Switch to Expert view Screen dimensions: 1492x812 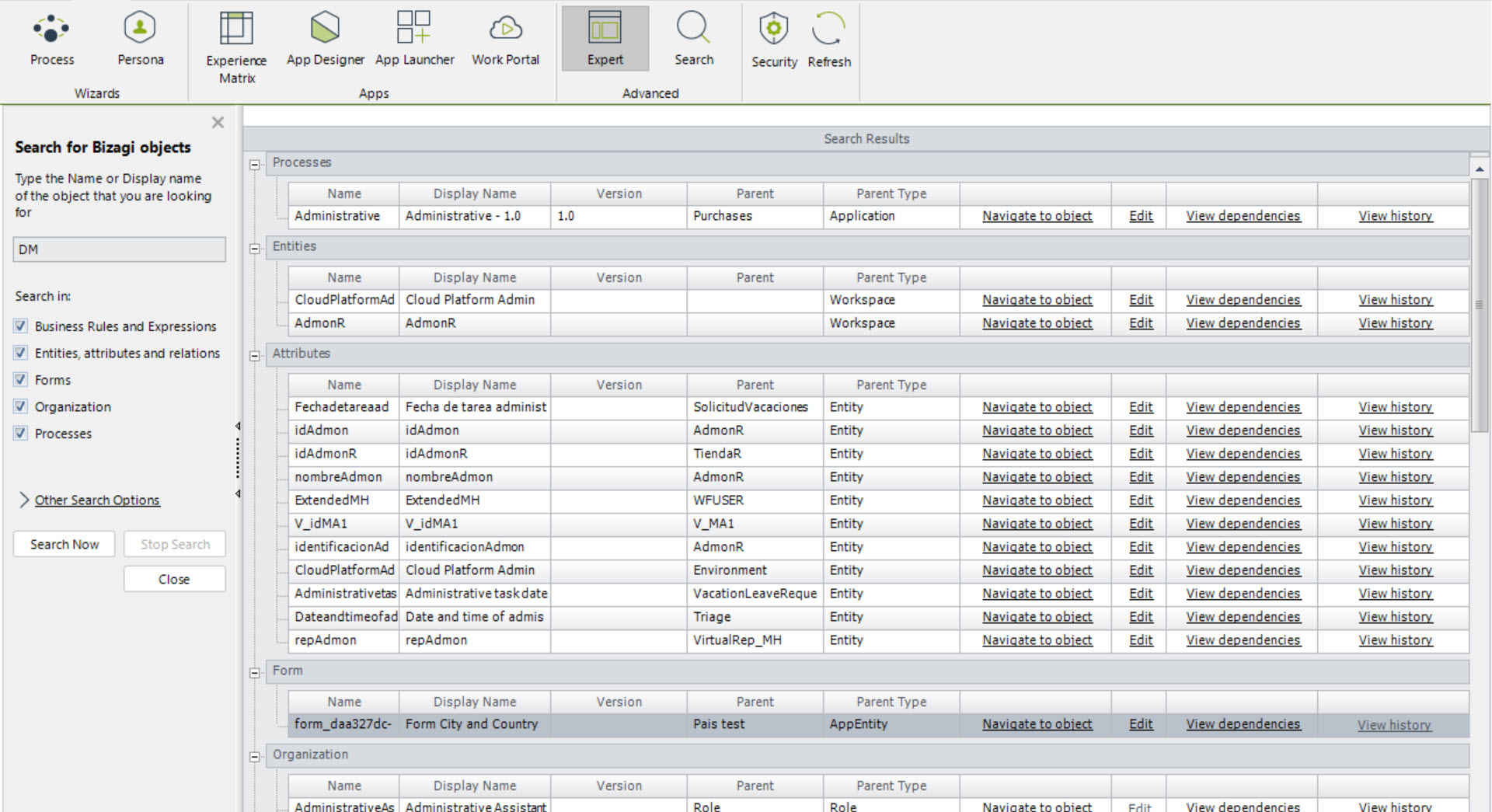(605, 39)
